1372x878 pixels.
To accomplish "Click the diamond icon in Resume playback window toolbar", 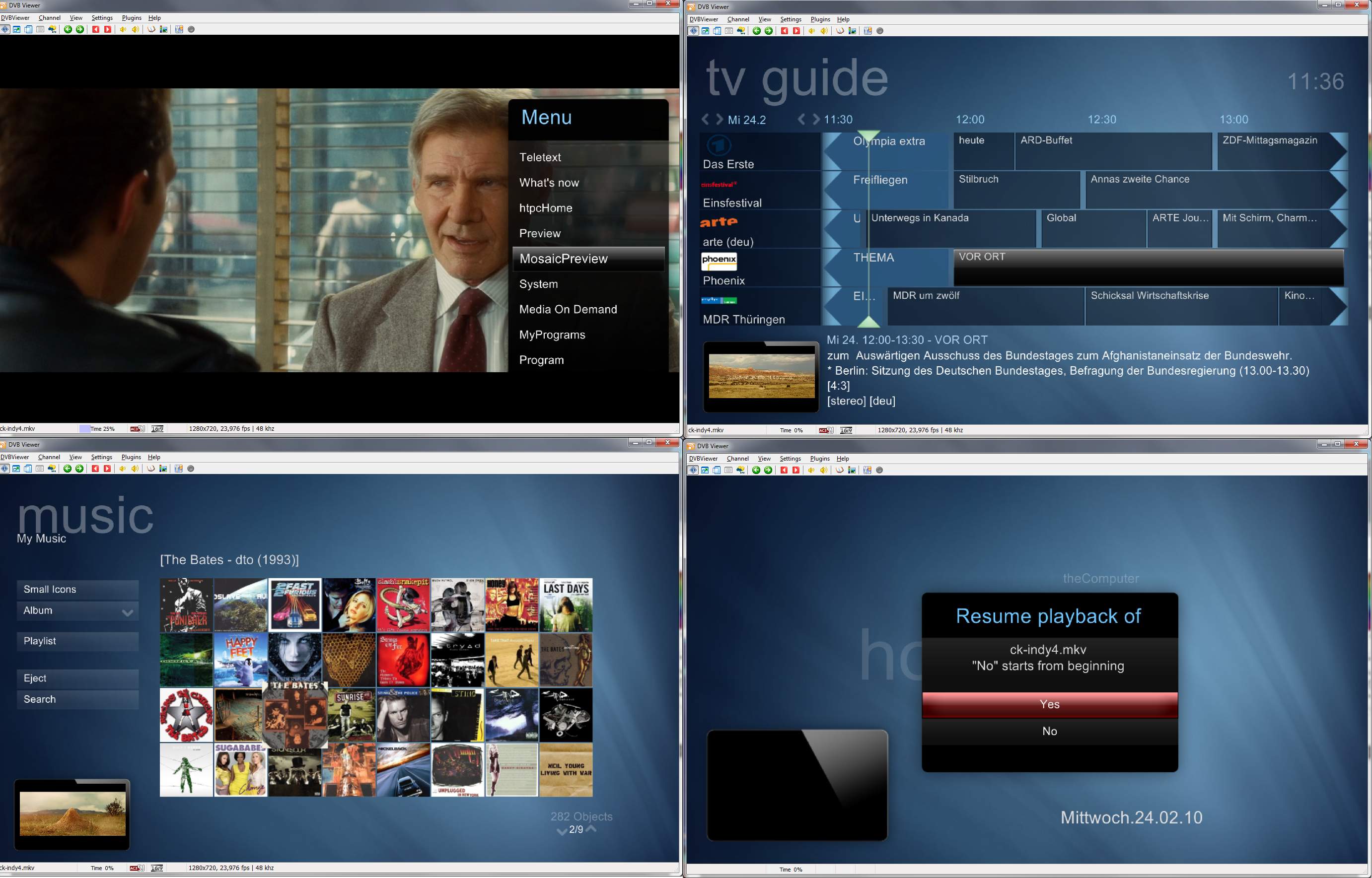I will 693,471.
